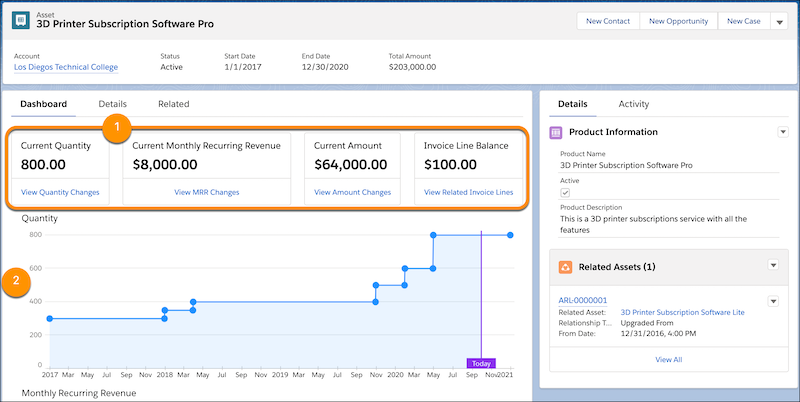Open Los Diegos Technical College account link

(x=66, y=67)
